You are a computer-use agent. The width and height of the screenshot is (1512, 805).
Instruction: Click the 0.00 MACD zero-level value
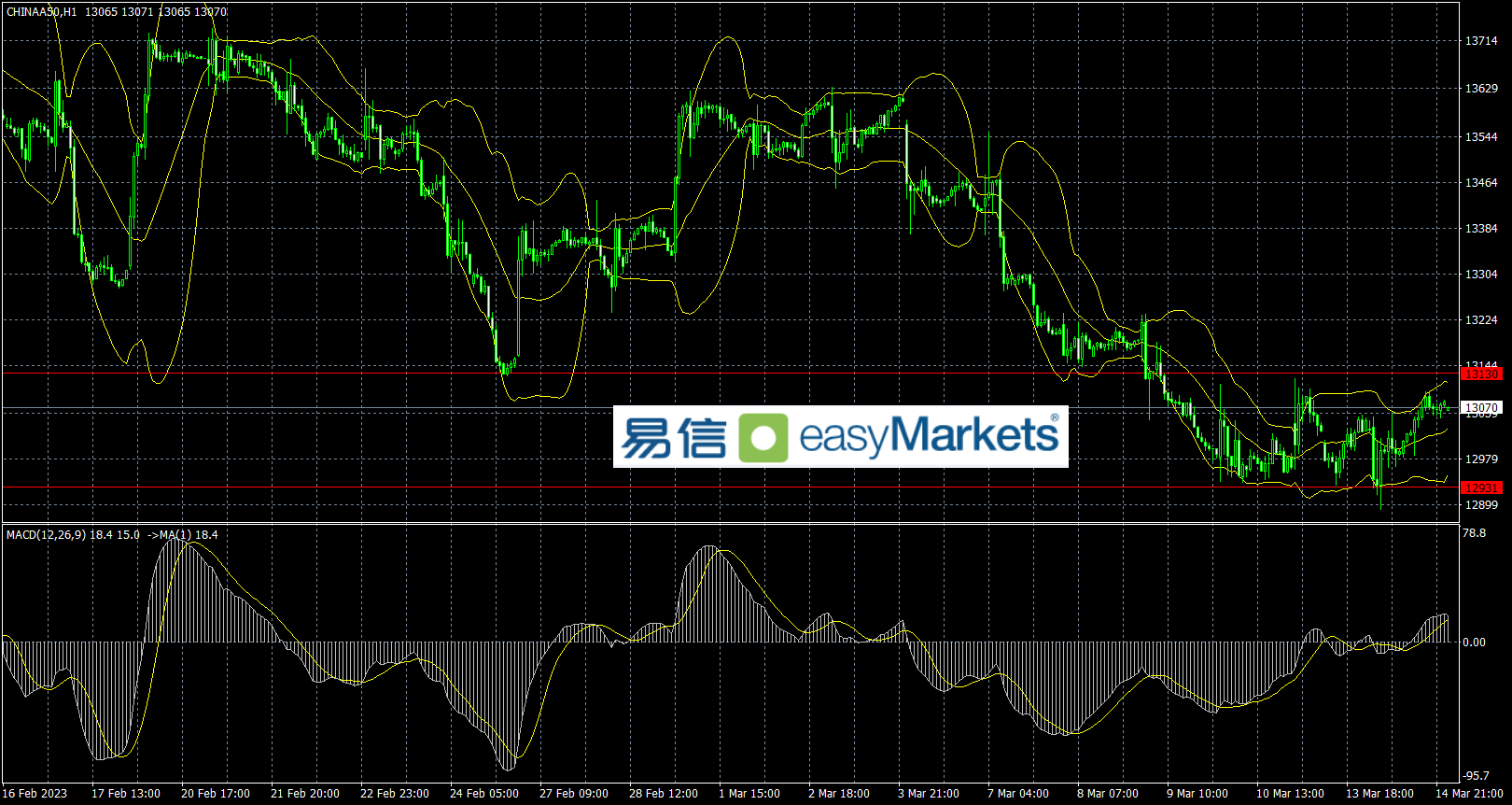1475,643
